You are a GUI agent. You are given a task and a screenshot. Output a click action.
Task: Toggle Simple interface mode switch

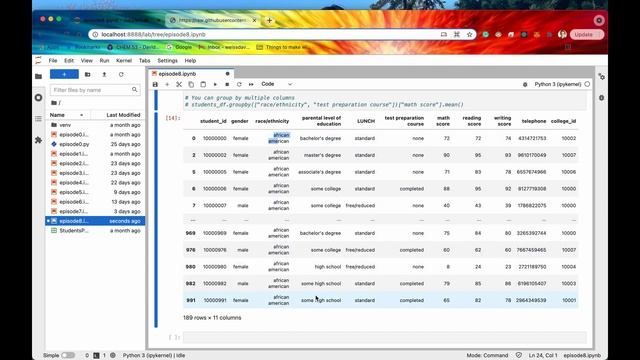[x=68, y=356]
